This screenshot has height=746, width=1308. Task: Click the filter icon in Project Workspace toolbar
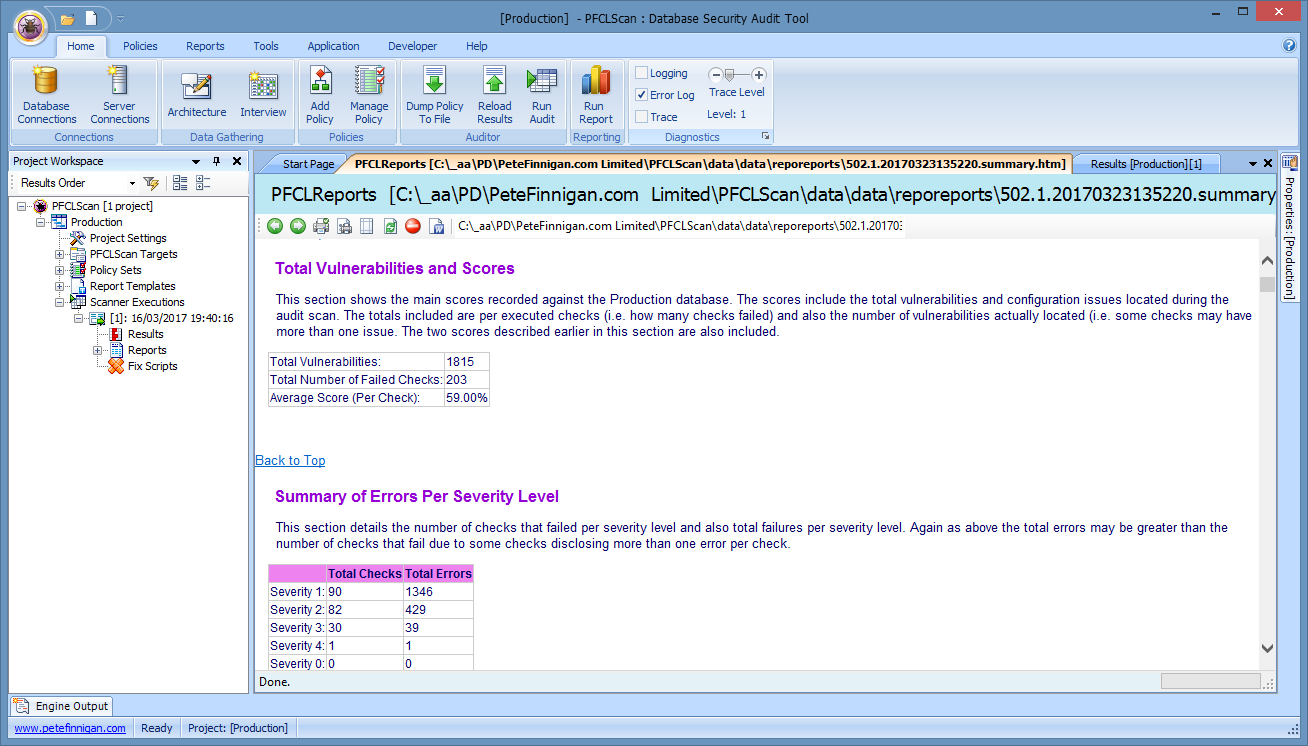pos(151,183)
